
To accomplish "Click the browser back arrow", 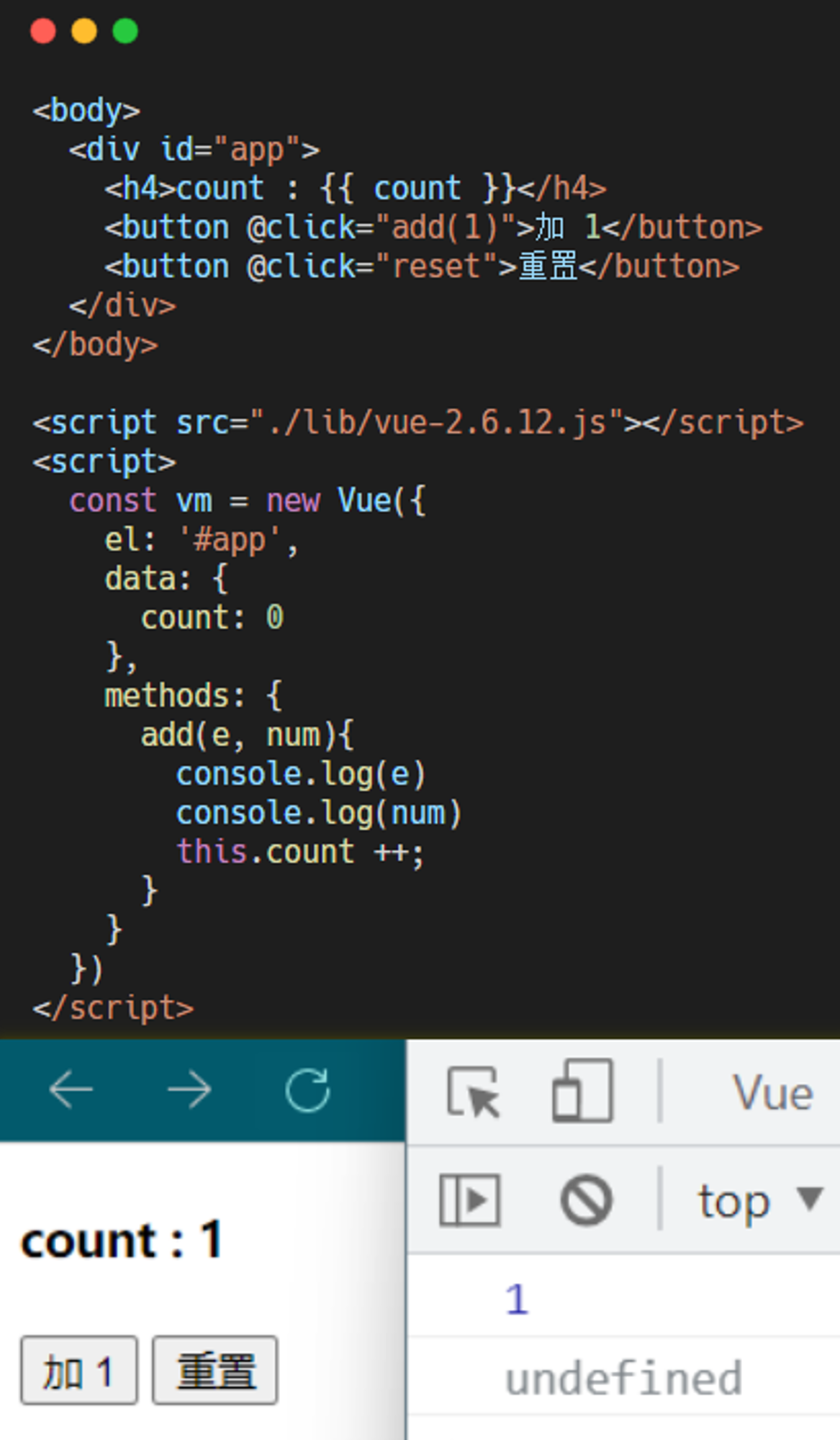I will pyautogui.click(x=71, y=1090).
